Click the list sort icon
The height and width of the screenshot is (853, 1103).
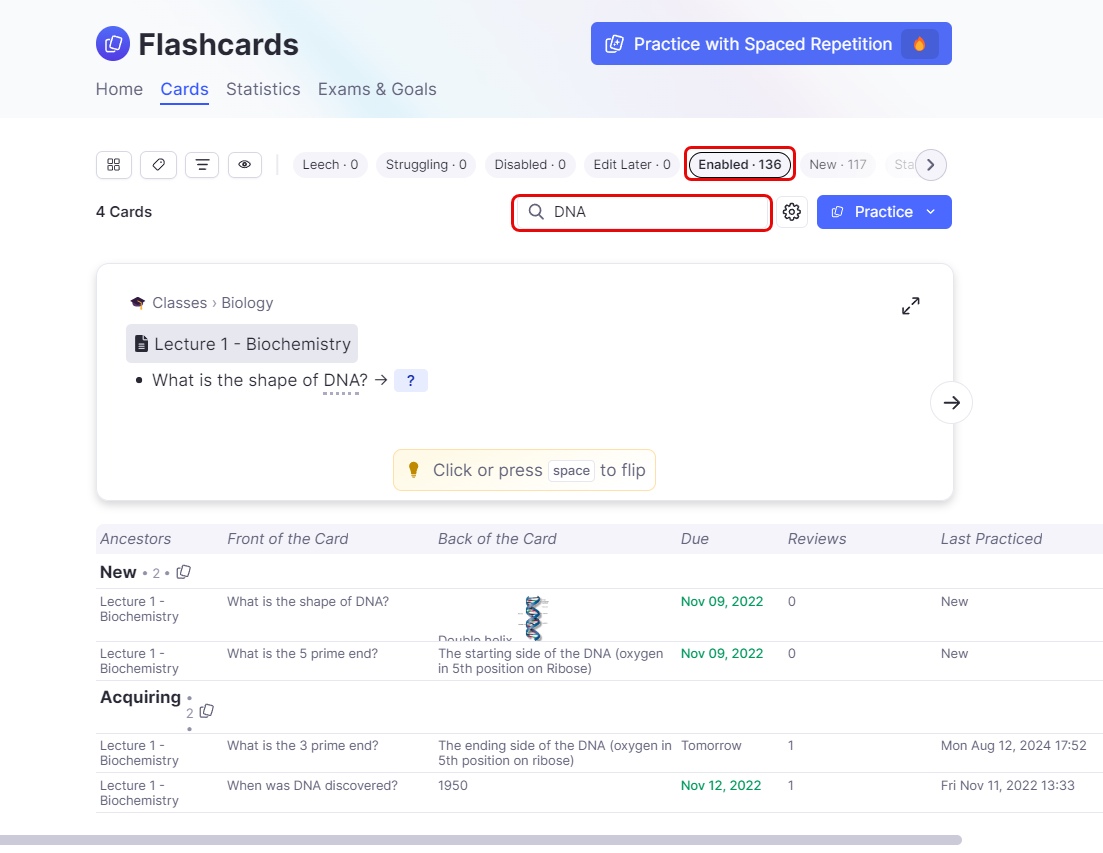(202, 165)
